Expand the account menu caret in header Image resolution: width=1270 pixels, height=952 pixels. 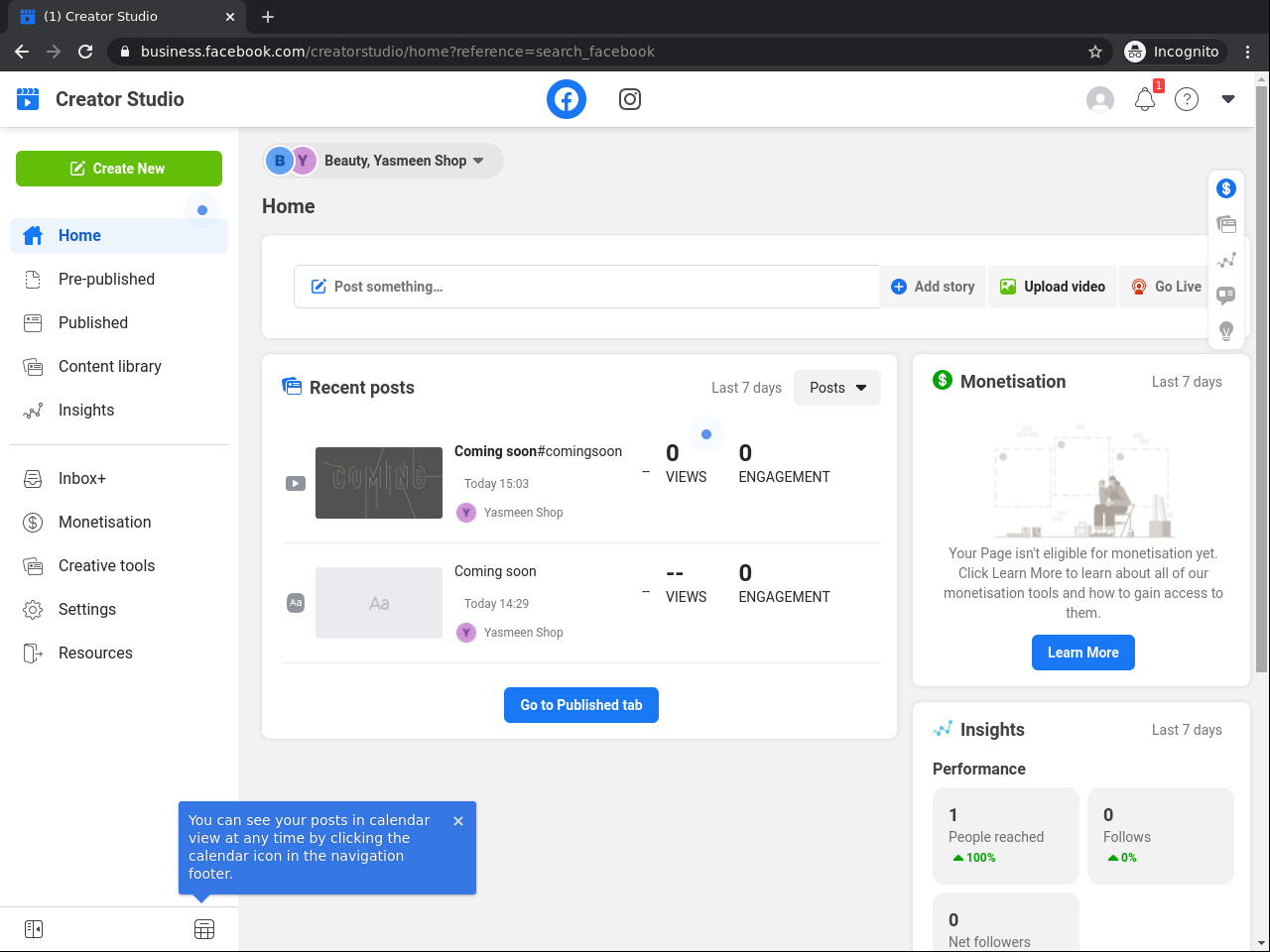tap(1228, 99)
